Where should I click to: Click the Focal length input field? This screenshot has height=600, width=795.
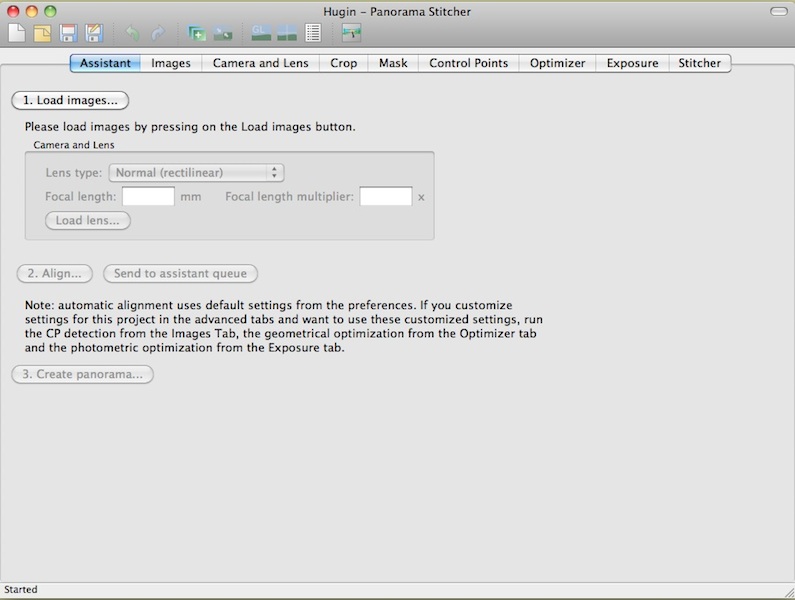[148, 197]
